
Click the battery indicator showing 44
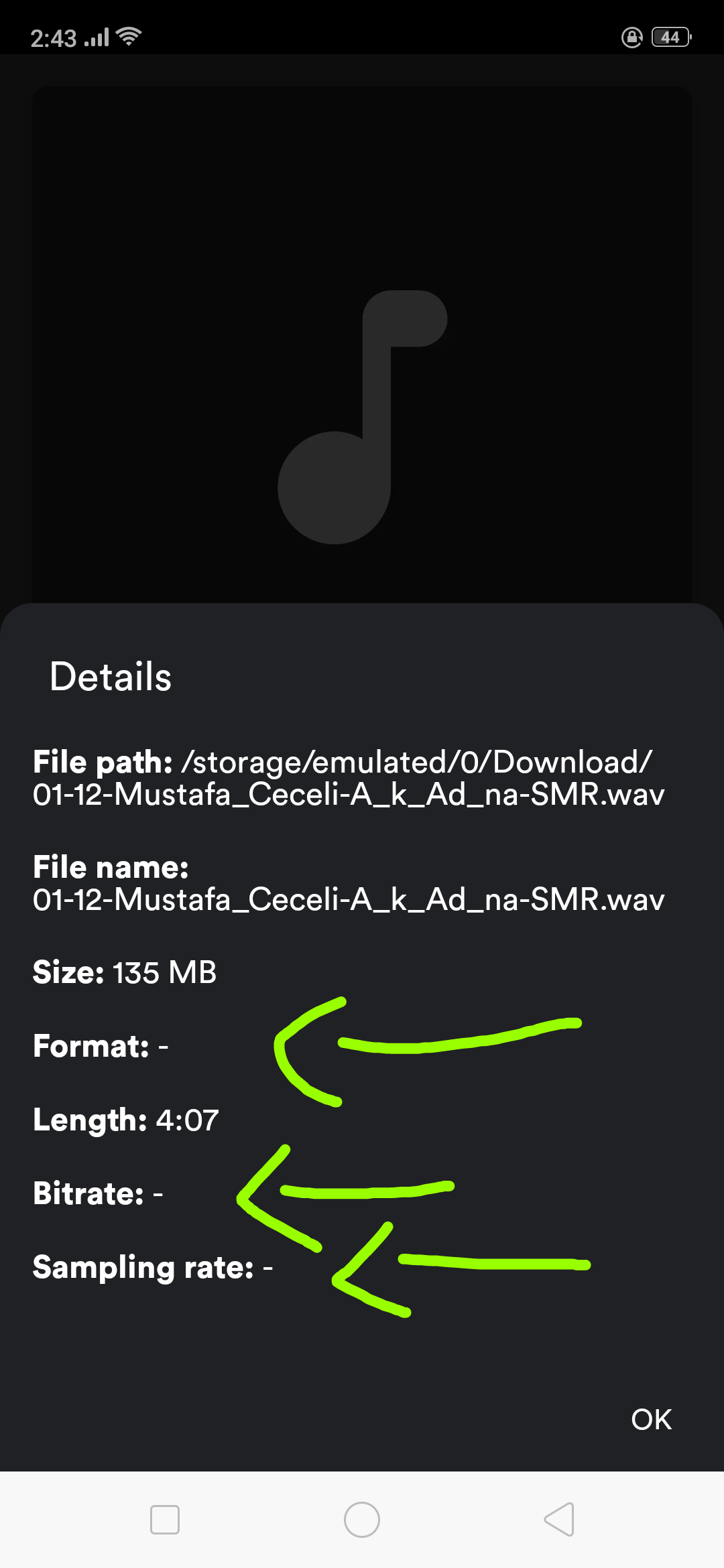668,37
